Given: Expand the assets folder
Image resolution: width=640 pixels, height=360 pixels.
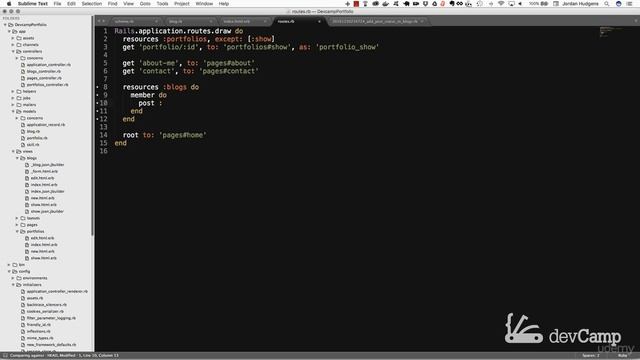Looking at the screenshot, I should click(13, 38).
